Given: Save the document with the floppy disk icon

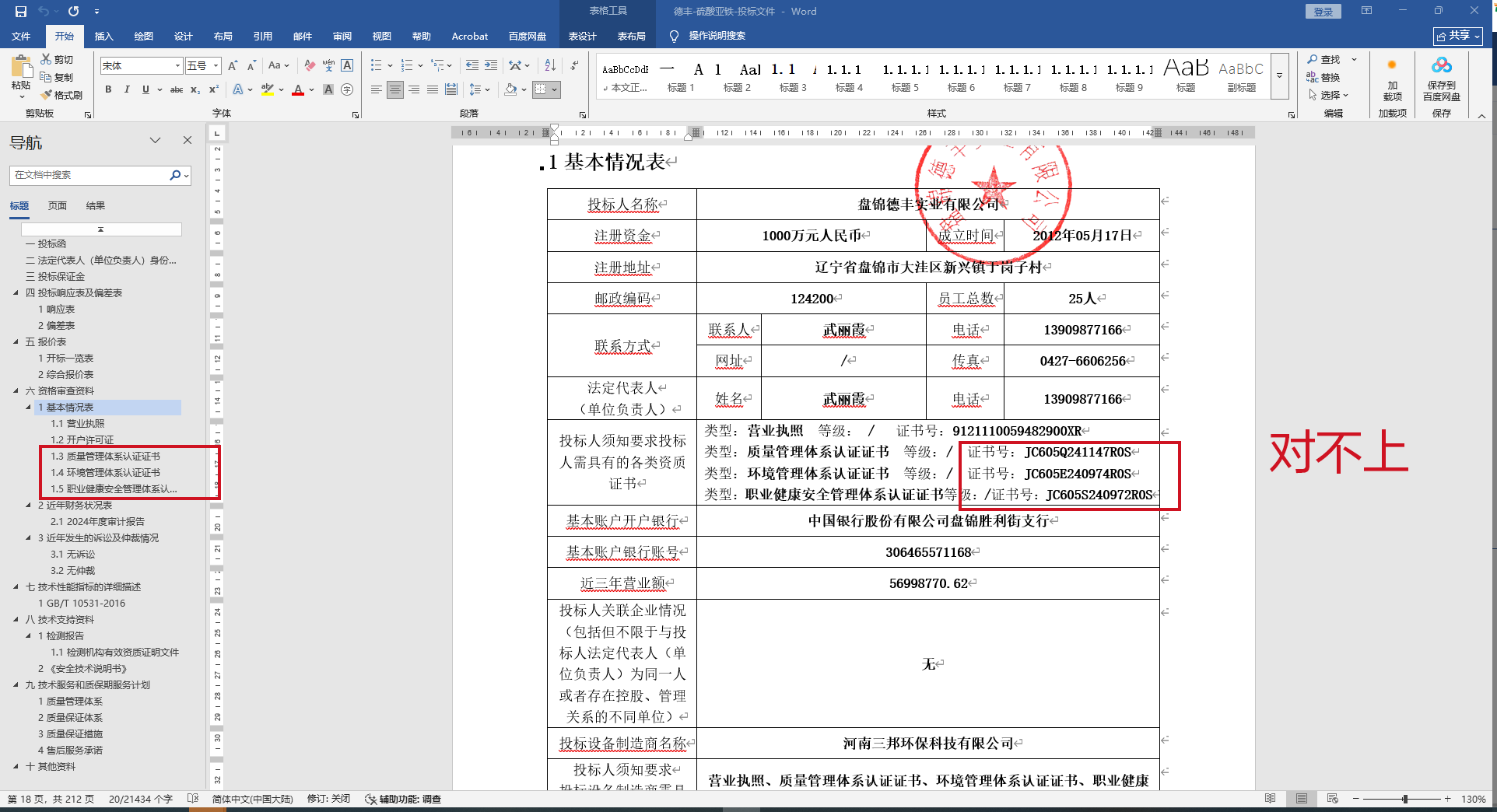Looking at the screenshot, I should point(21,12).
